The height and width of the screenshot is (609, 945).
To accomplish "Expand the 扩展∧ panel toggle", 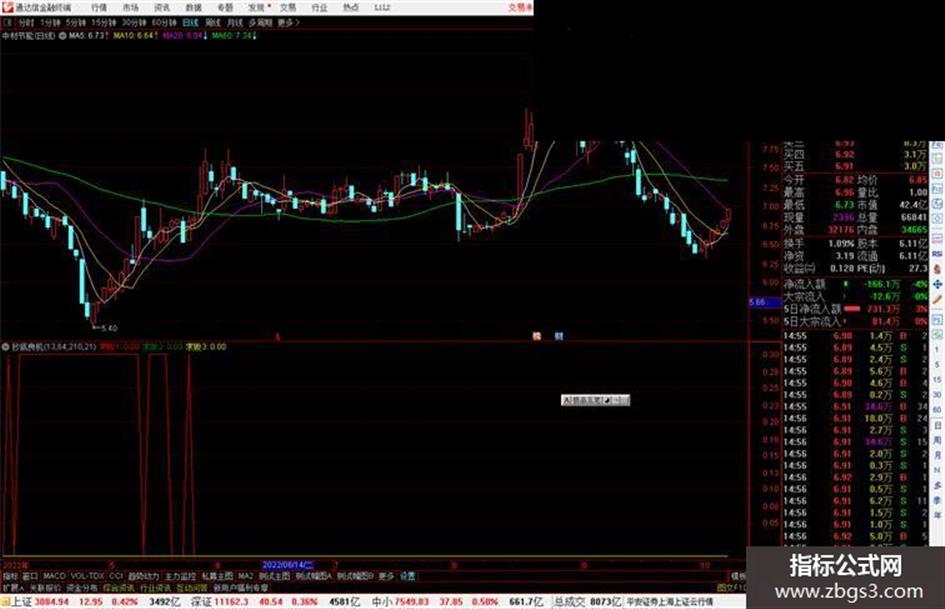I will [x=13, y=587].
